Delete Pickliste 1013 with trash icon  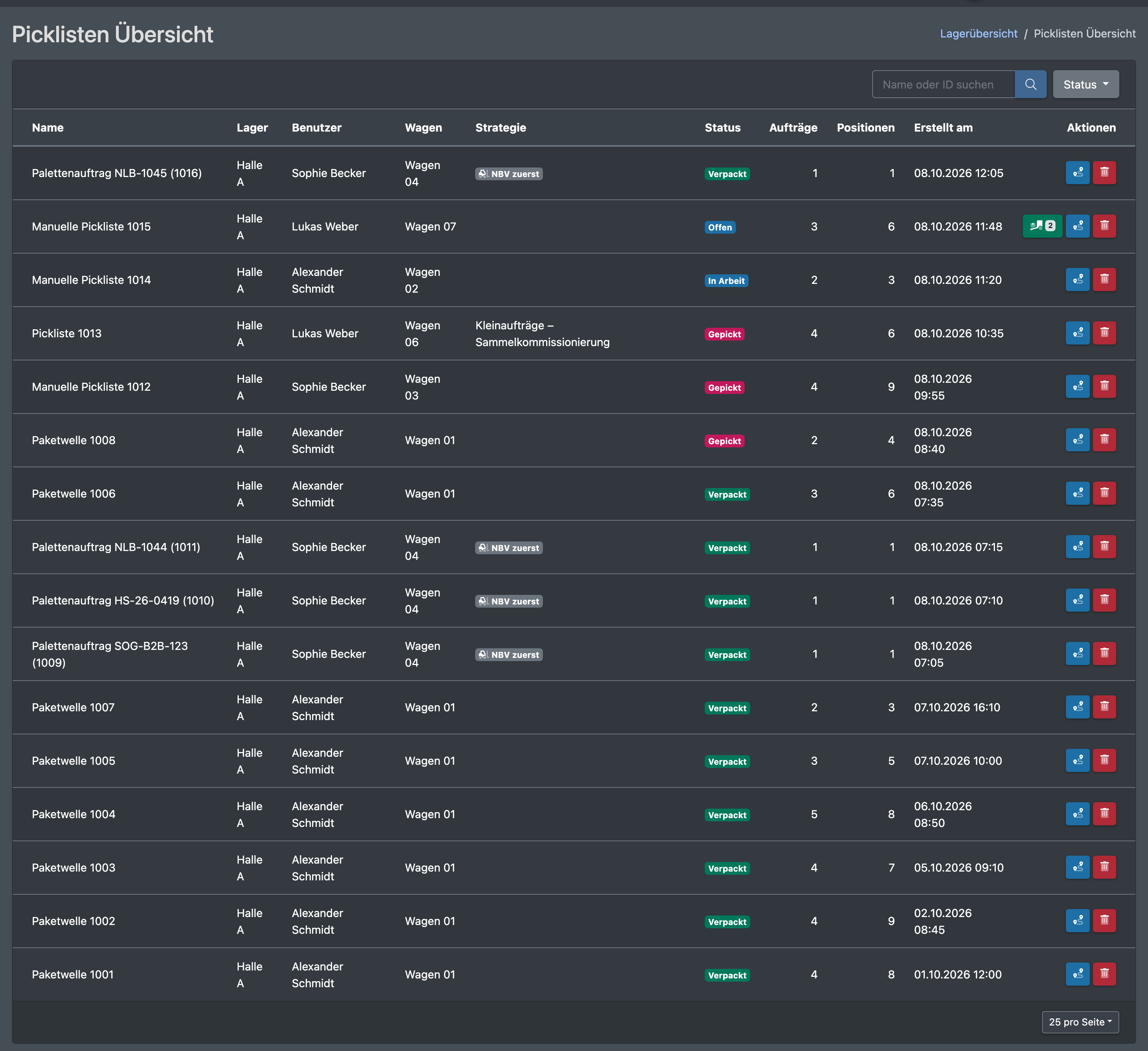click(x=1104, y=333)
